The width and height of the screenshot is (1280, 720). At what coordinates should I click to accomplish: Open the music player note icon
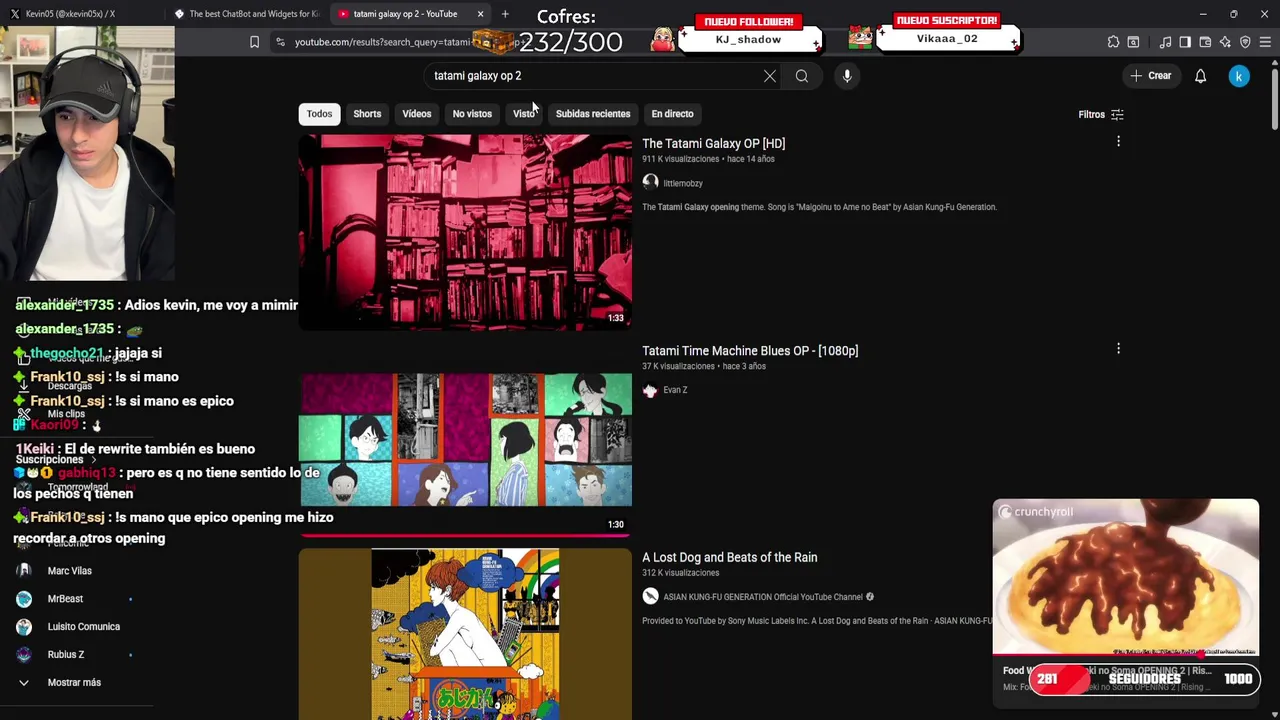(1165, 42)
